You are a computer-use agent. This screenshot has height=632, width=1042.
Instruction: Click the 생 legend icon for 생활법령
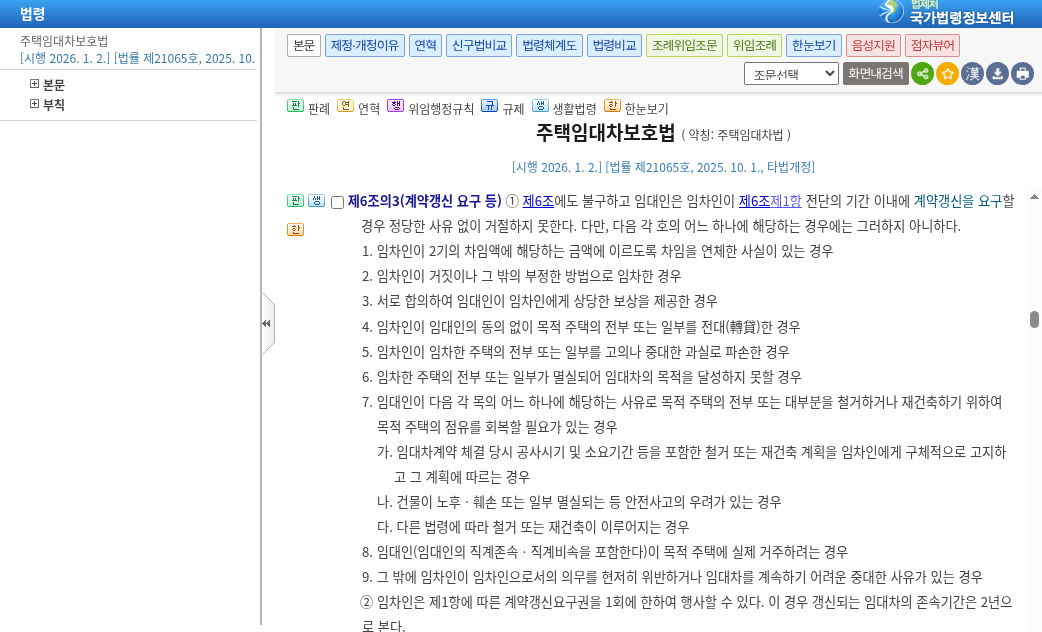tap(540, 106)
